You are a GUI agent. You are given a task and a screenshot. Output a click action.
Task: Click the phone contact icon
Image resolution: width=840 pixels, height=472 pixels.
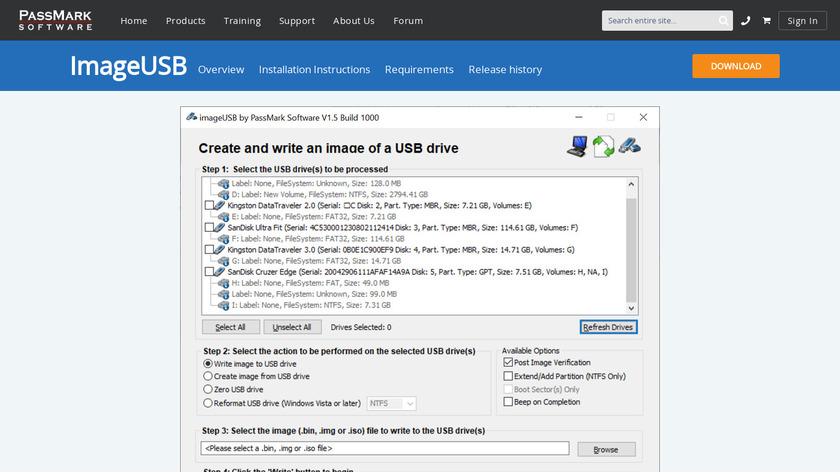[x=745, y=21]
